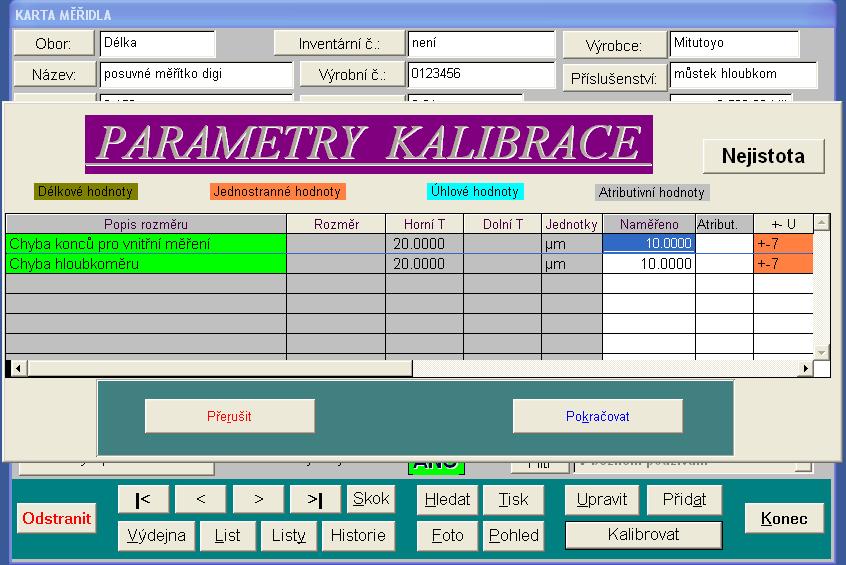Click the Příslušenství field můstek hloubkom
Screen dimensions: 846x565
pos(743,75)
